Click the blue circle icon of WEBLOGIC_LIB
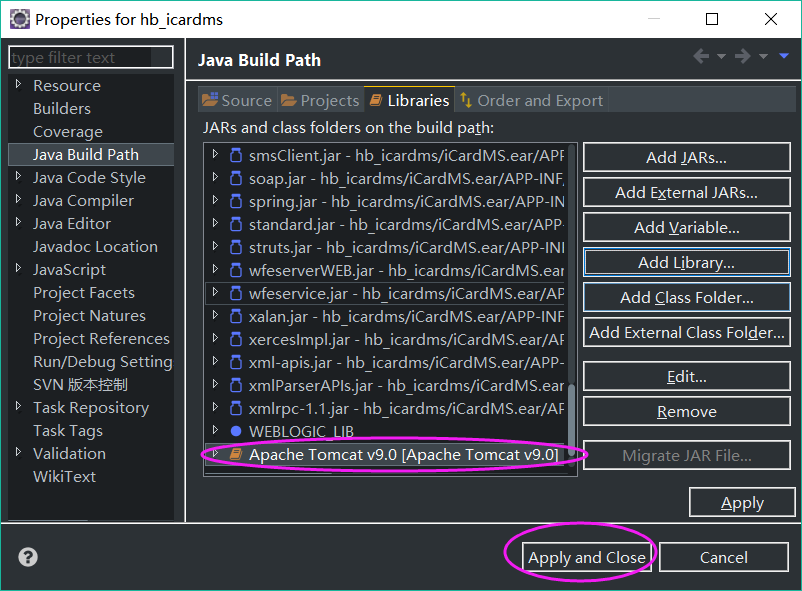 (x=236, y=431)
